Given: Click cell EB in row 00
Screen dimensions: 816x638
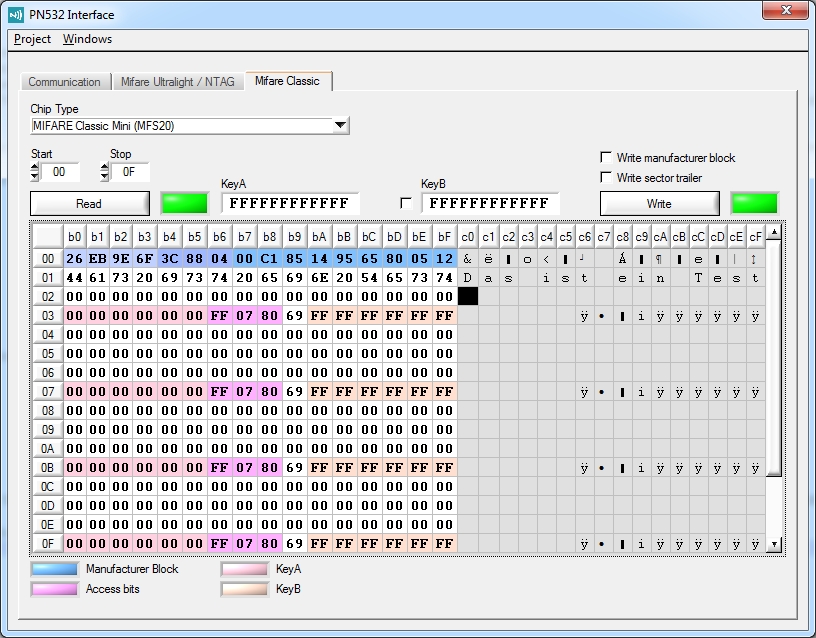Looking at the screenshot, I should (97, 259).
